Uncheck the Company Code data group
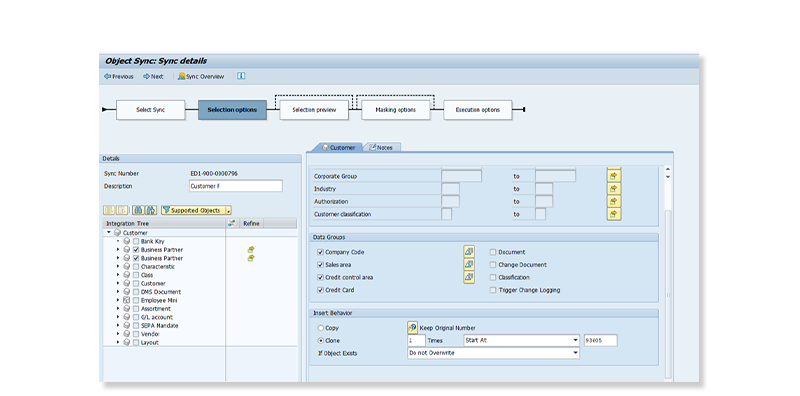This screenshot has height=396, width=800. coord(320,252)
